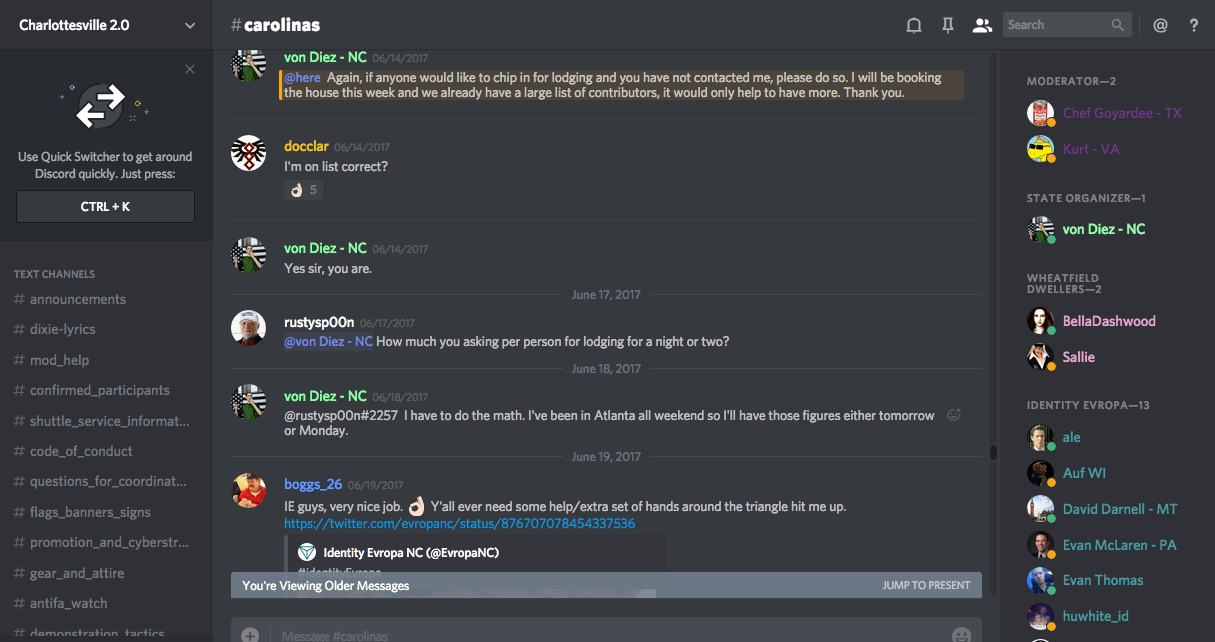Expand the Charlottesville 2.0 server menu
This screenshot has width=1215, height=642.
190,25
